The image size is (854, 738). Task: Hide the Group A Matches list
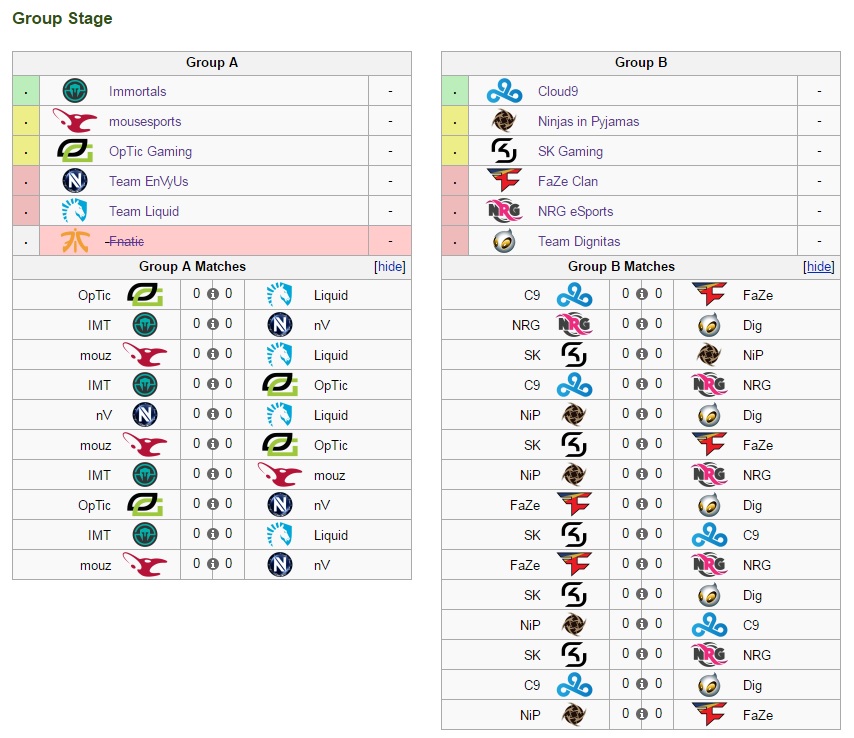pos(390,267)
